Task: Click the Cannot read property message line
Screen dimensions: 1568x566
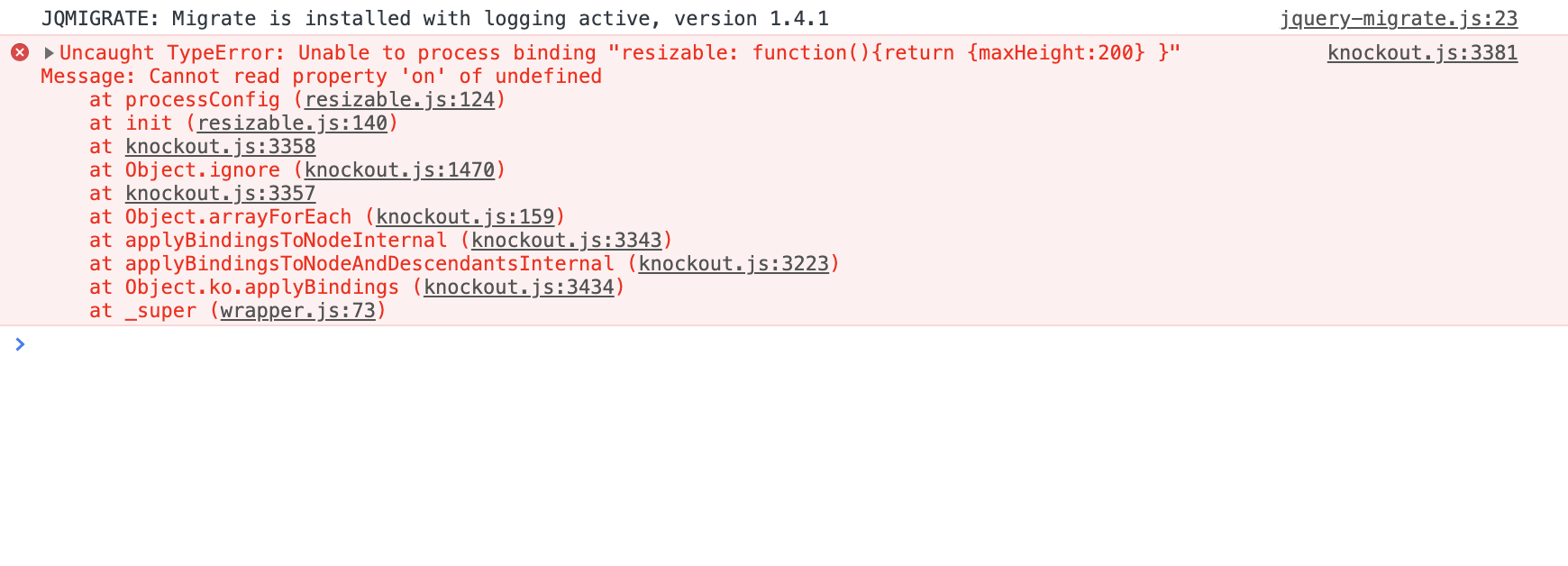Action: 320,76
